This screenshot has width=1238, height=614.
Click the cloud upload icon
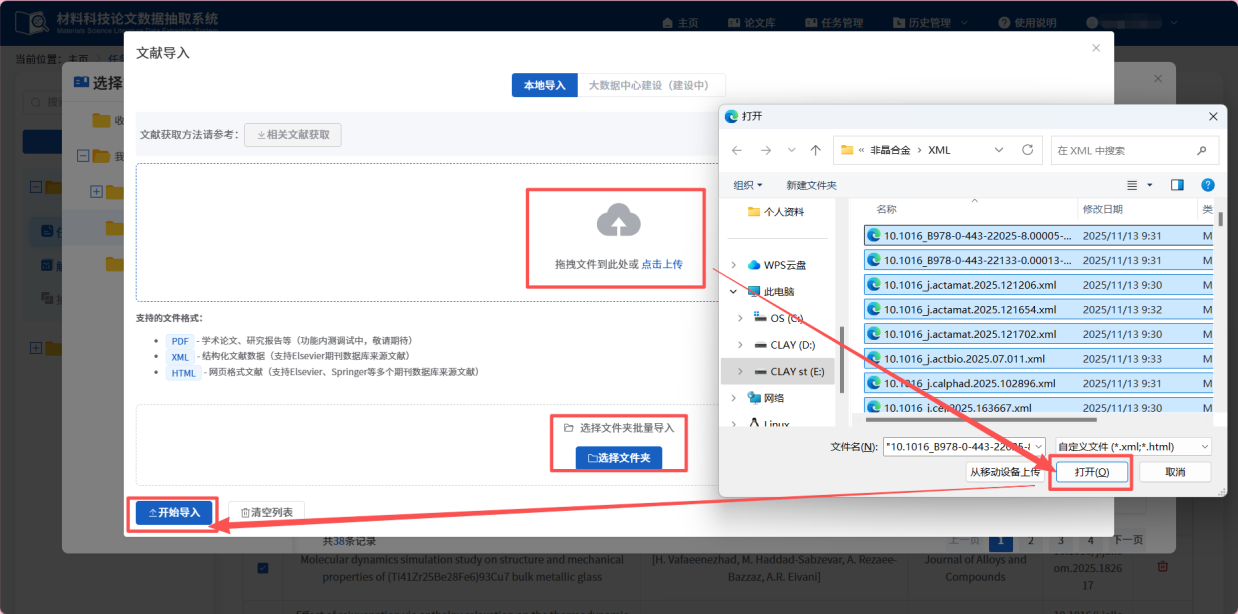tap(617, 221)
